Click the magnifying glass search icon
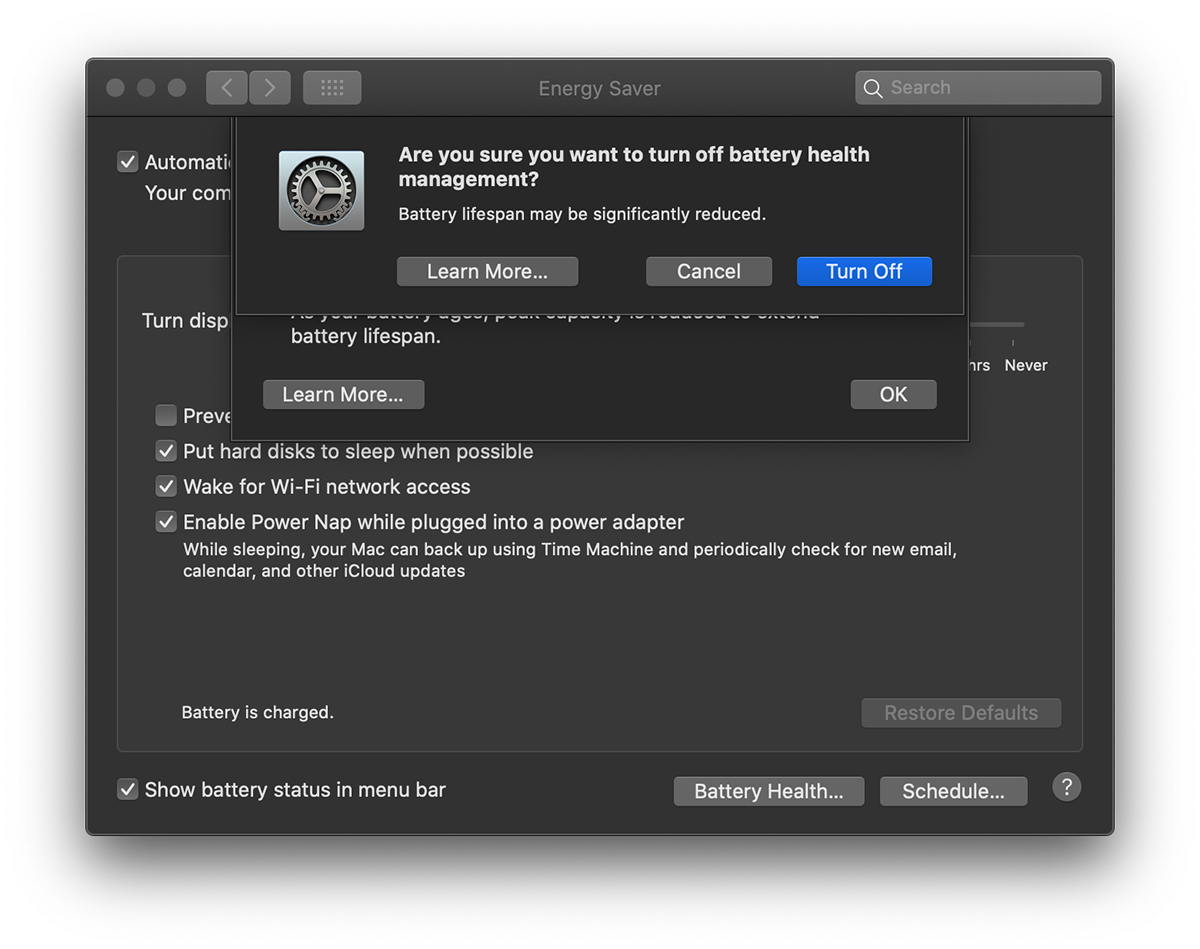 pos(873,88)
